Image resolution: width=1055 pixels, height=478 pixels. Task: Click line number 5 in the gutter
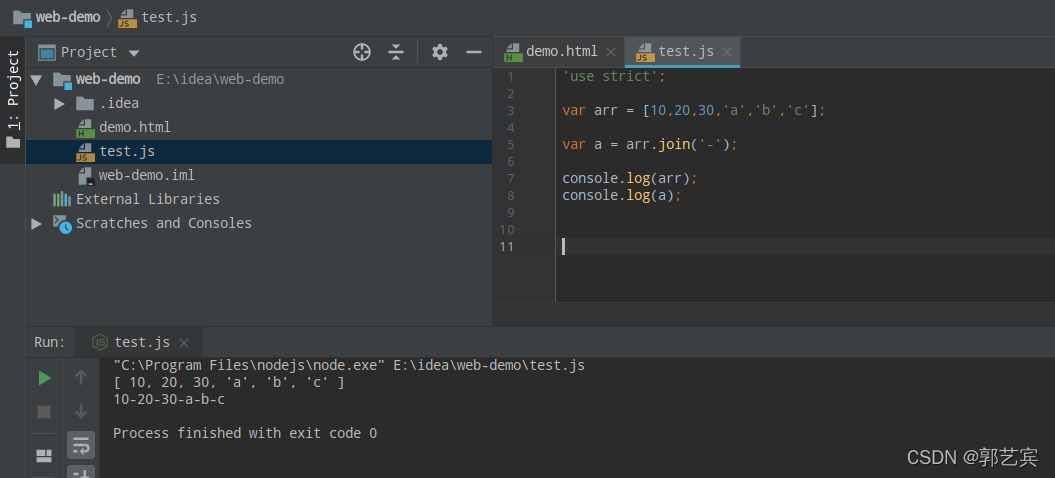(511, 144)
